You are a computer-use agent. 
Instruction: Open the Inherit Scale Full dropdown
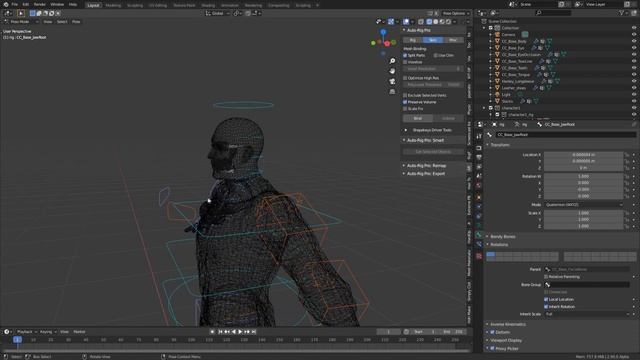pos(587,314)
